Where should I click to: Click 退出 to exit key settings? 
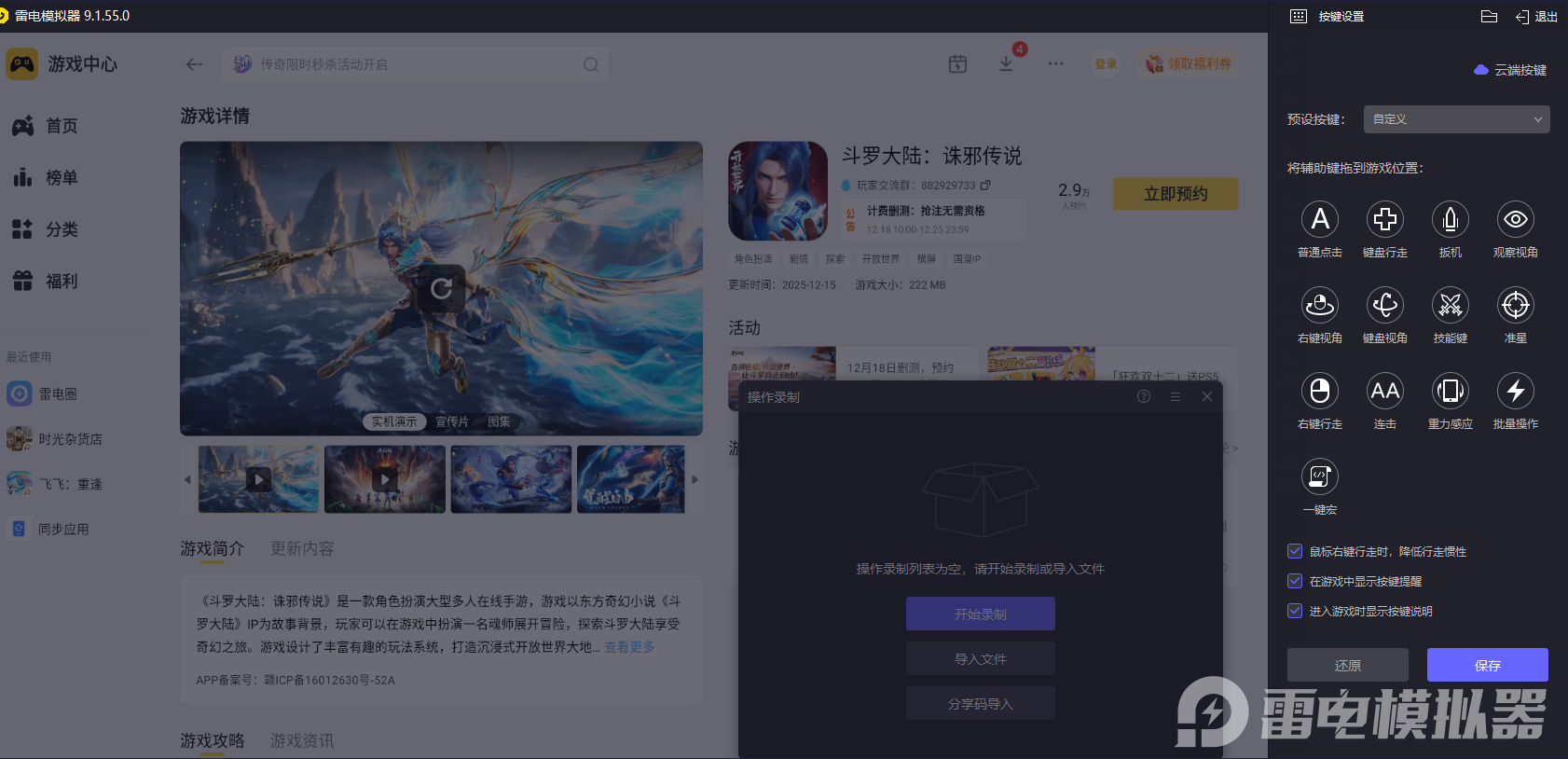tap(1537, 16)
